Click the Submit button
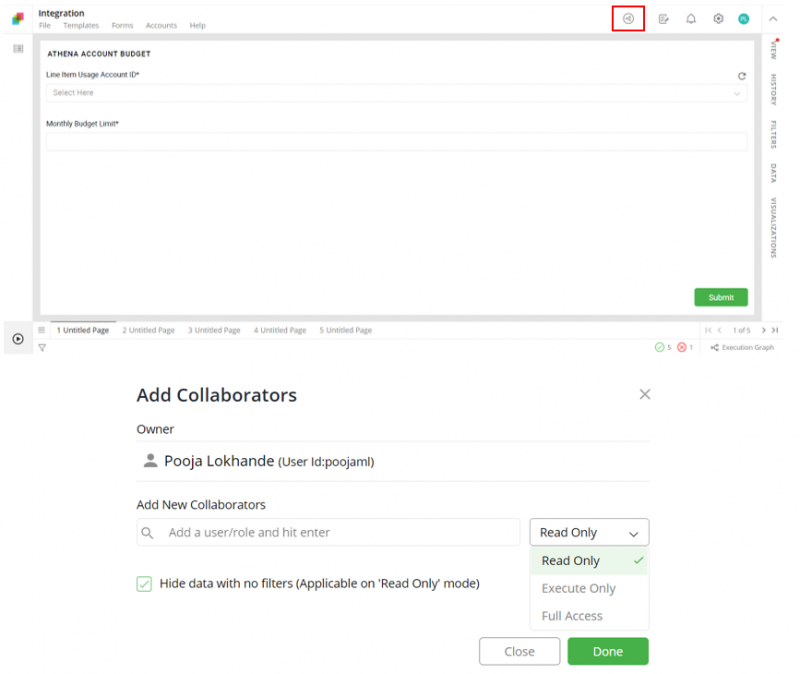Screen dimensions: 800x674 tap(720, 297)
